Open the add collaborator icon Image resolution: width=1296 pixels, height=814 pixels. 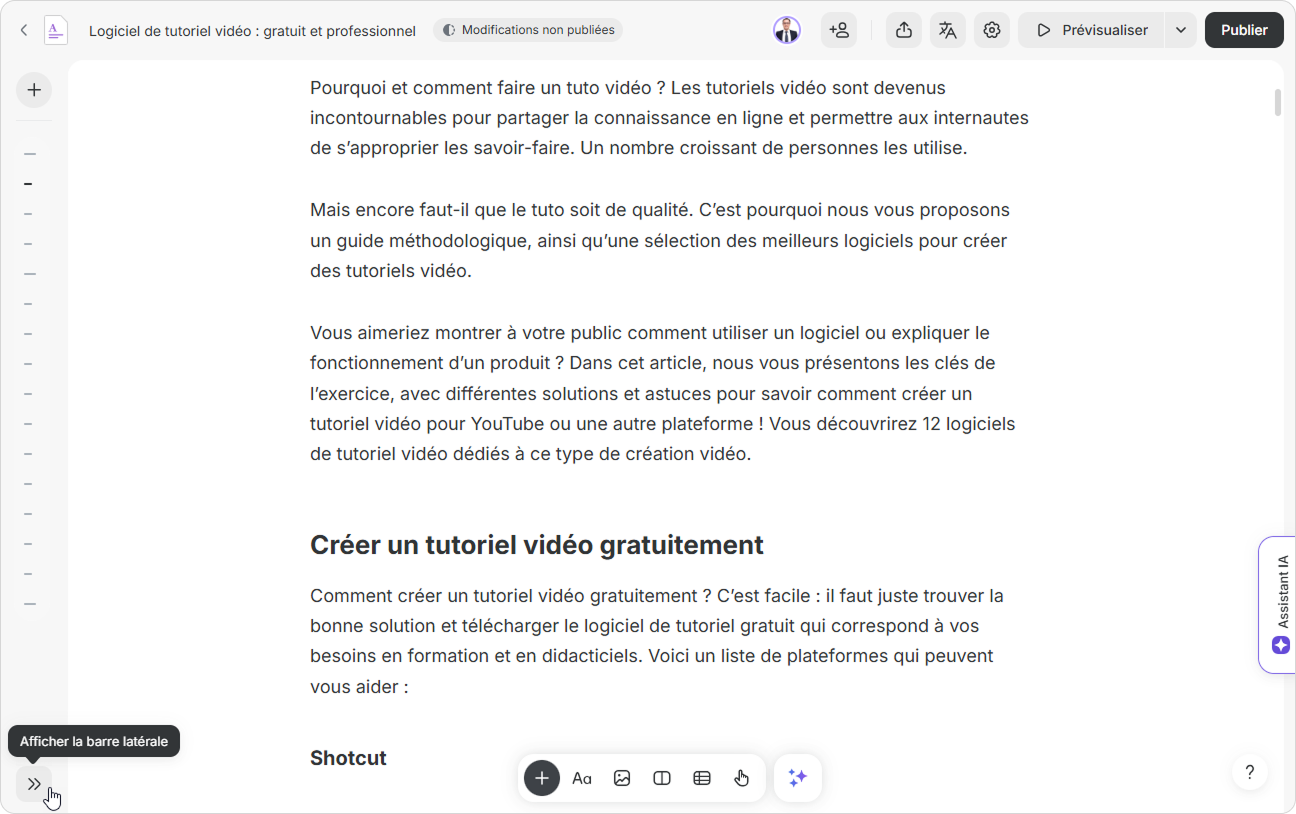point(839,30)
